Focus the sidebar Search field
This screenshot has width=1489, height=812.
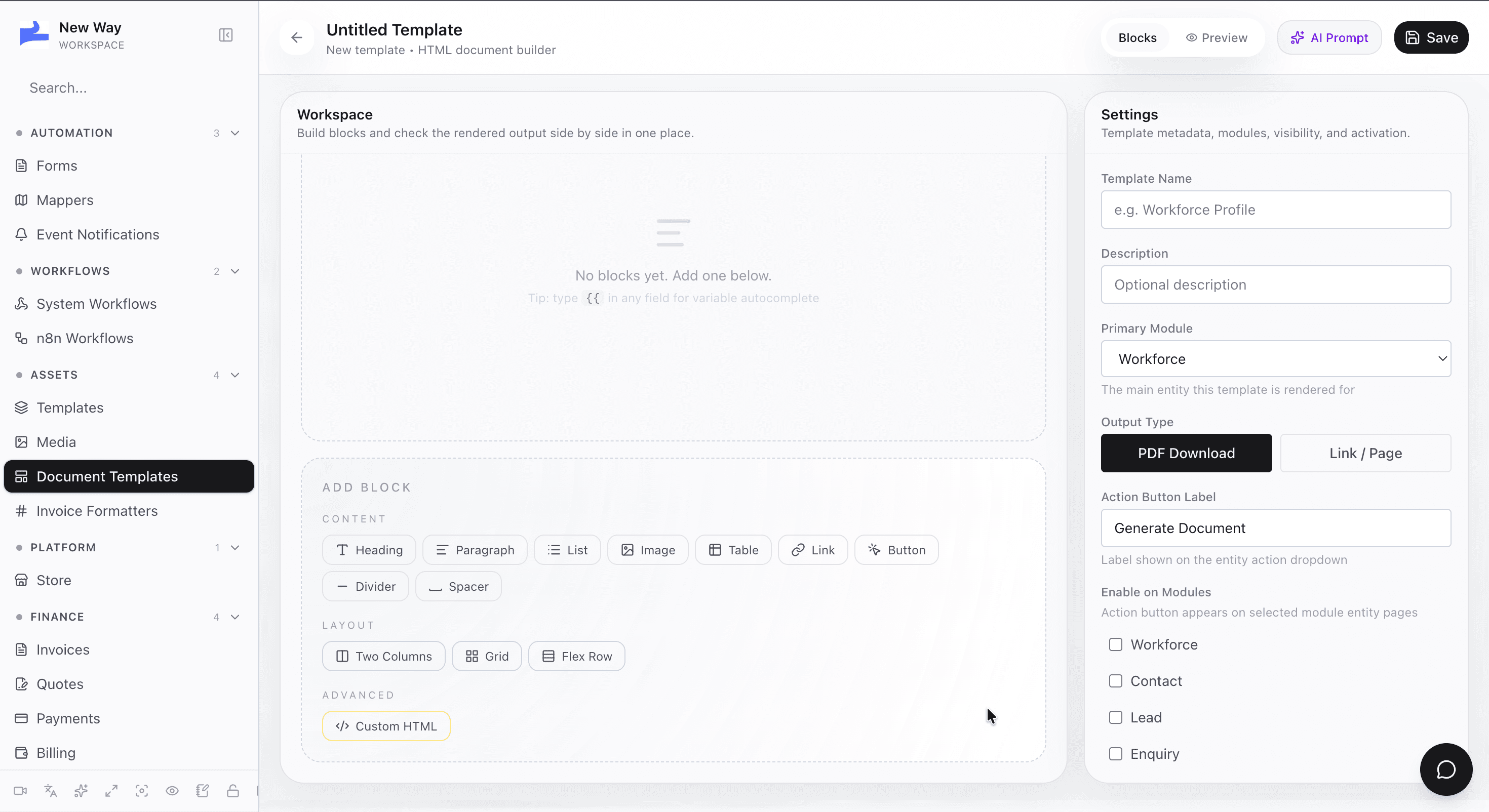coord(129,88)
